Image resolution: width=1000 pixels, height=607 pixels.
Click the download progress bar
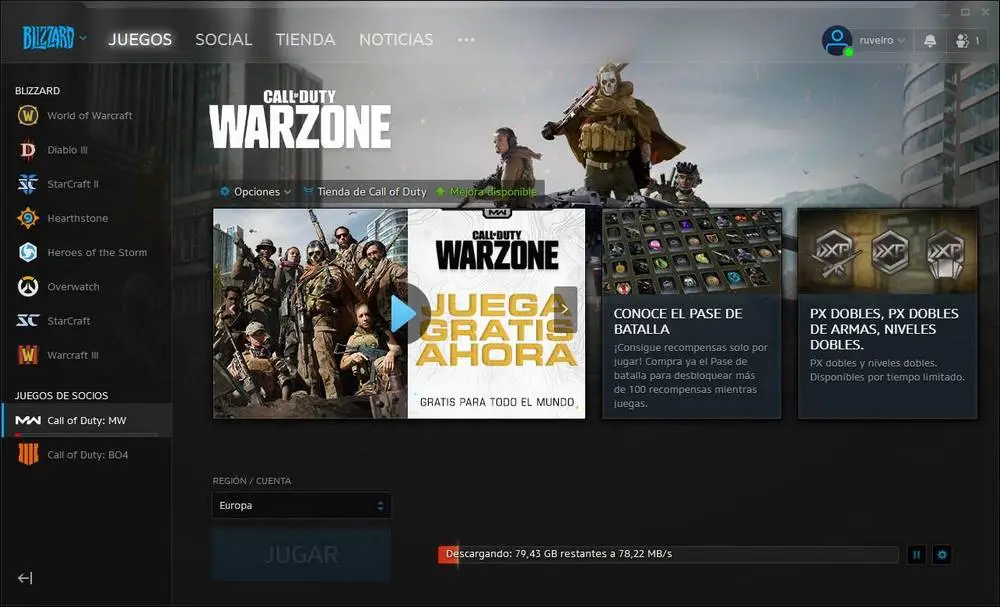point(668,554)
